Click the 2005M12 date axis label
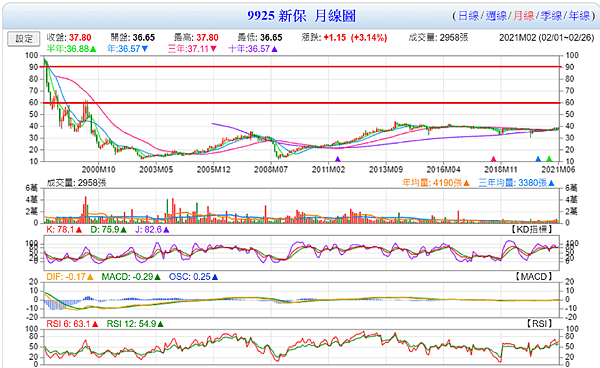This screenshot has width=600, height=368. tap(213, 169)
